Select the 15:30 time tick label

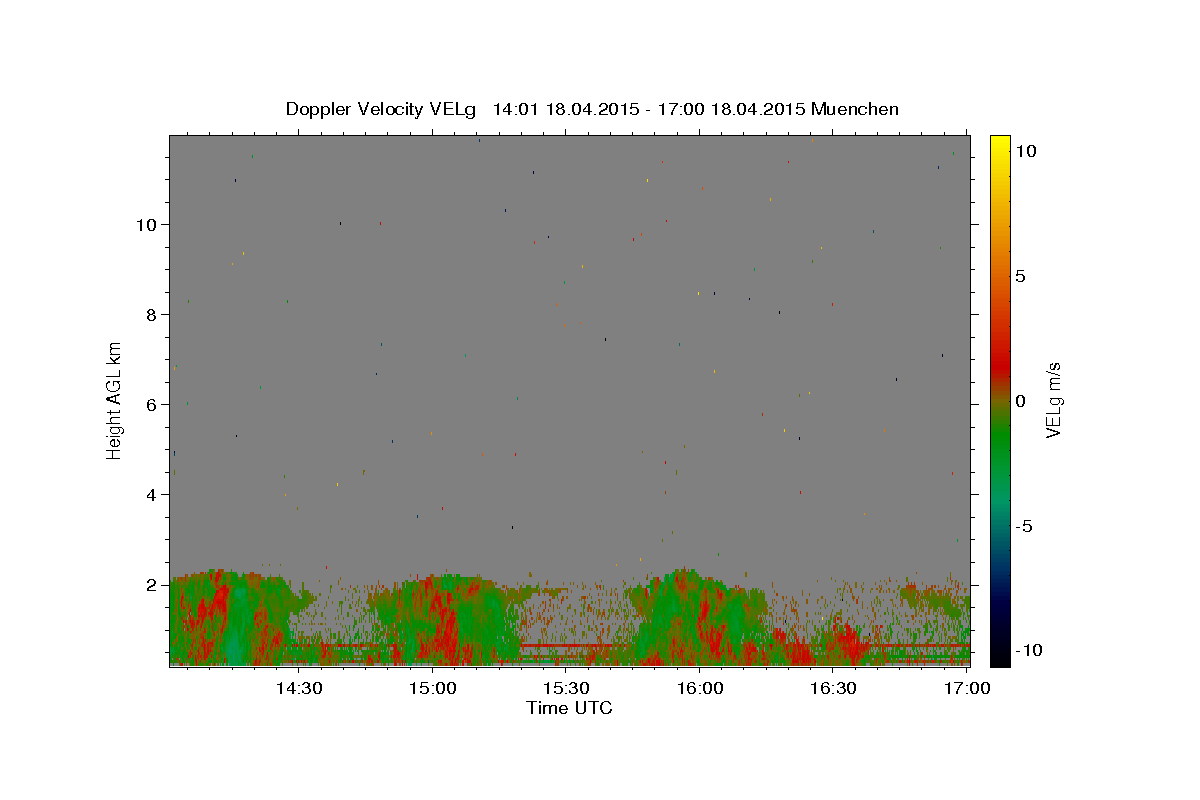[x=566, y=688]
